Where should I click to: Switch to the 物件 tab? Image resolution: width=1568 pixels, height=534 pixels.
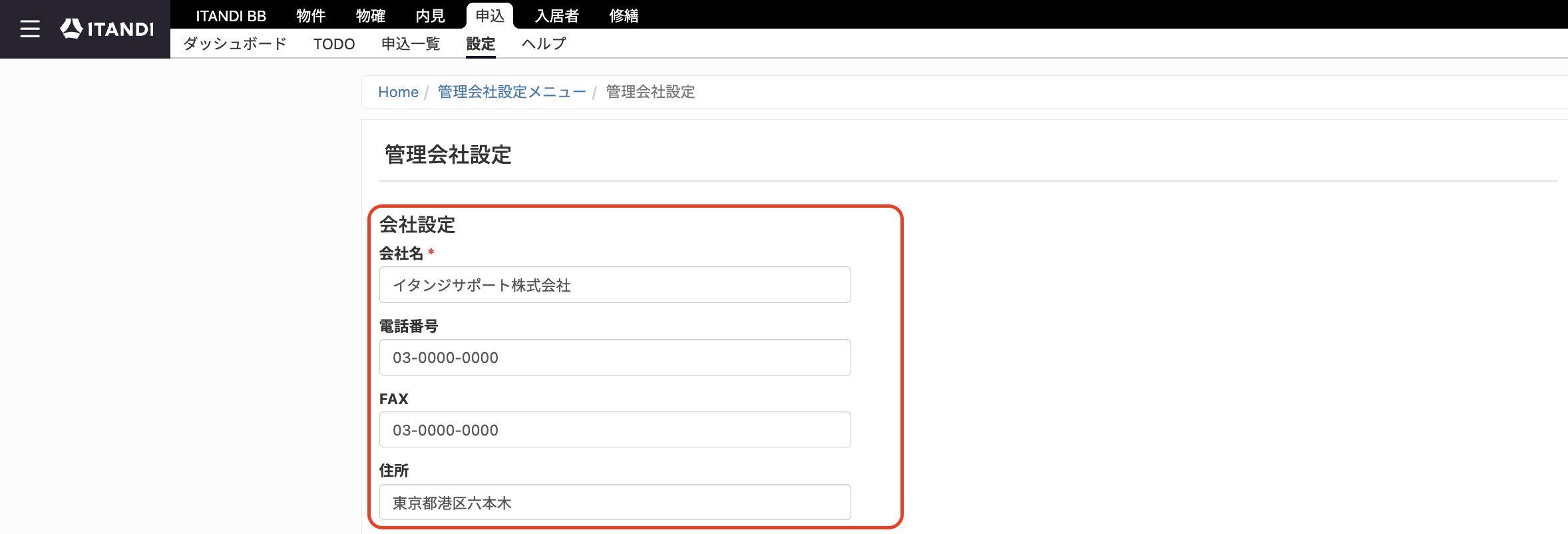tap(311, 16)
